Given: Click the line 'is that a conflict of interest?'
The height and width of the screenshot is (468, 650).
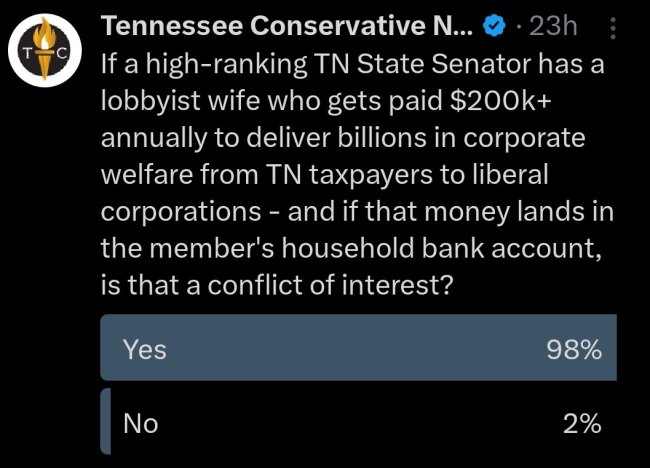Looking at the screenshot, I should pyautogui.click(x=277, y=285).
